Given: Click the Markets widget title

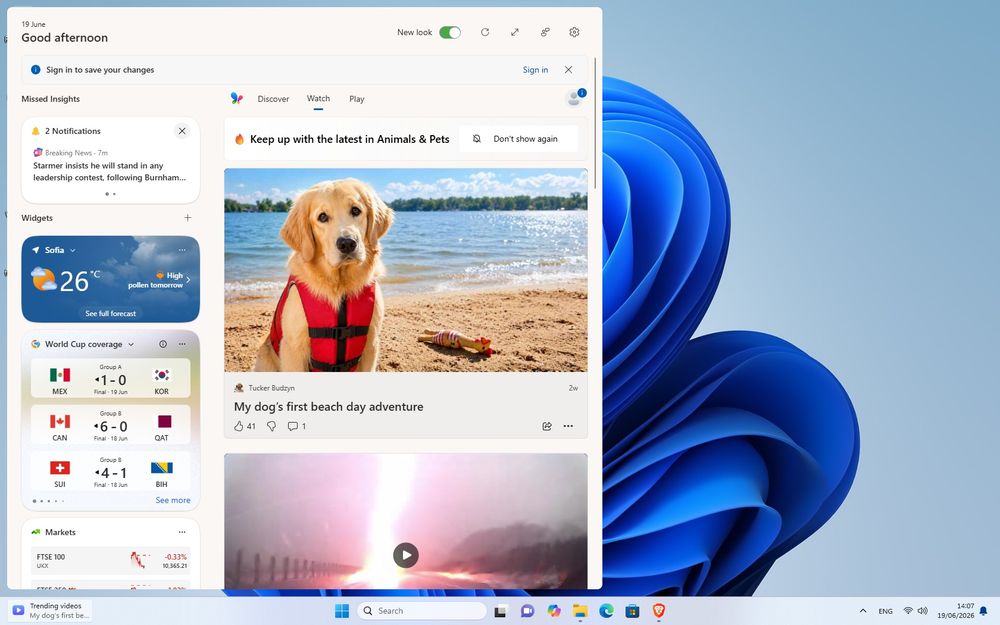Looking at the screenshot, I should pyautogui.click(x=60, y=532).
